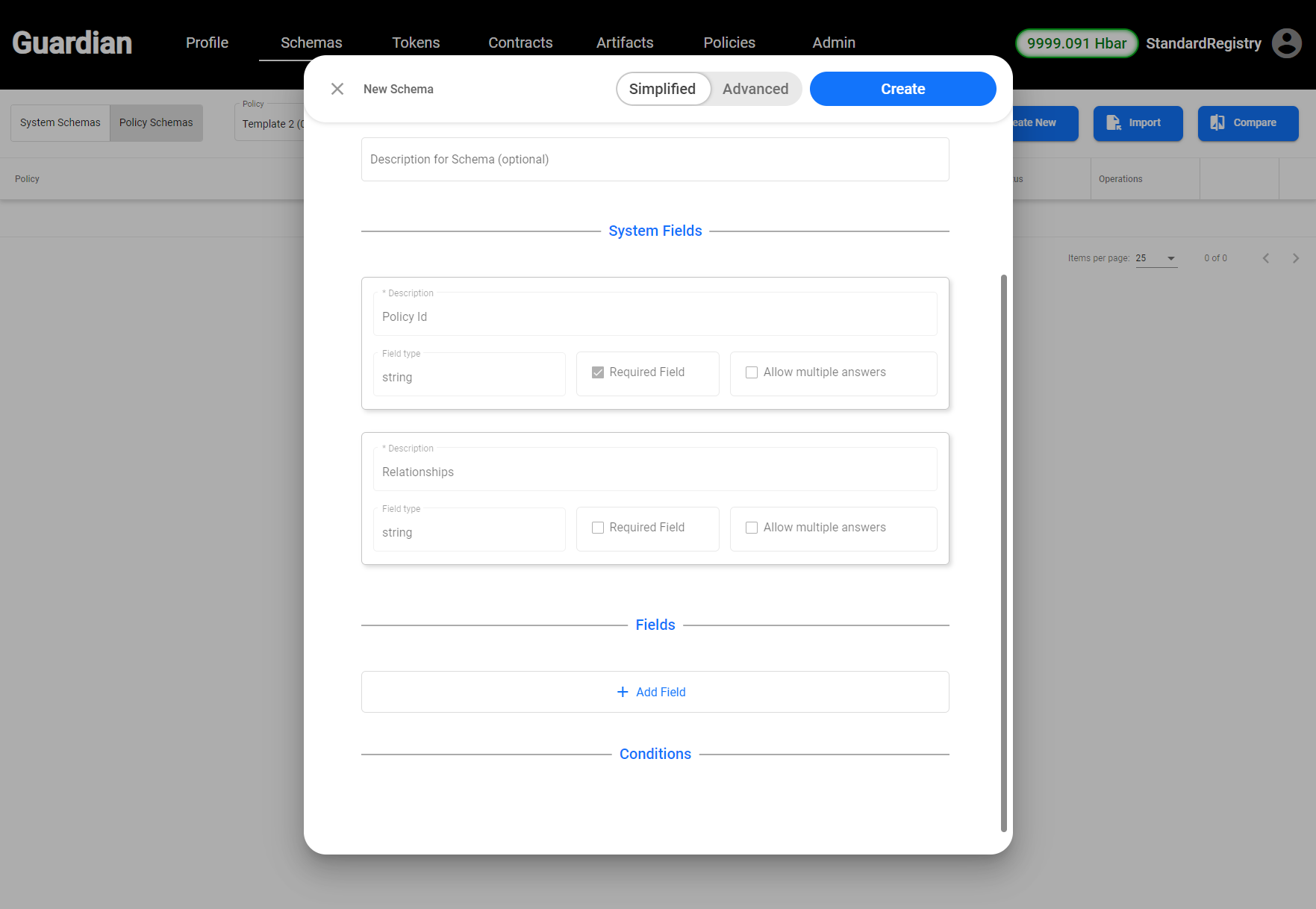Open the Items per page dropdown
The width and height of the screenshot is (1316, 909).
[1156, 258]
